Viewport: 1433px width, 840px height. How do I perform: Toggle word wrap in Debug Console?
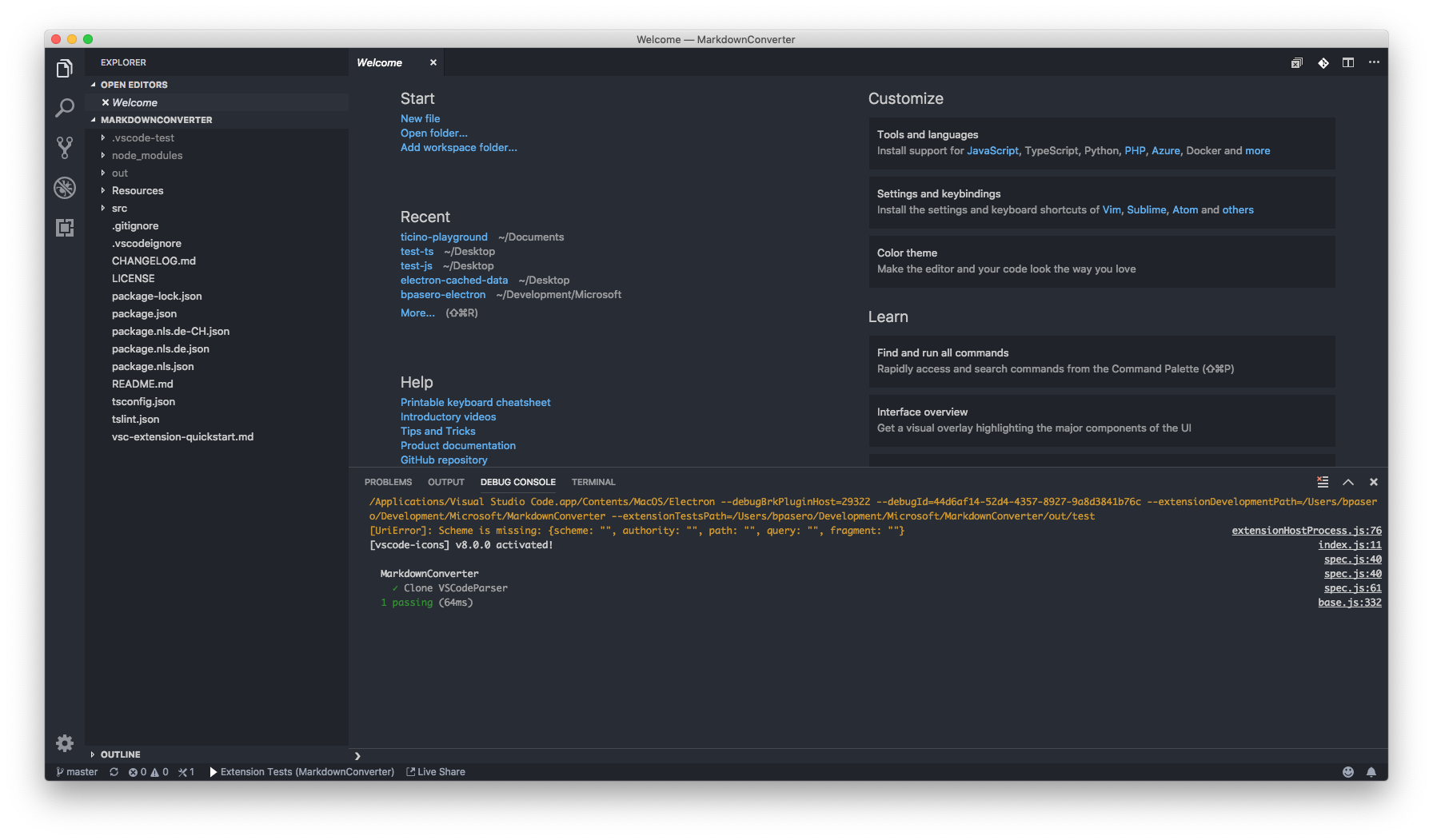(x=1322, y=482)
